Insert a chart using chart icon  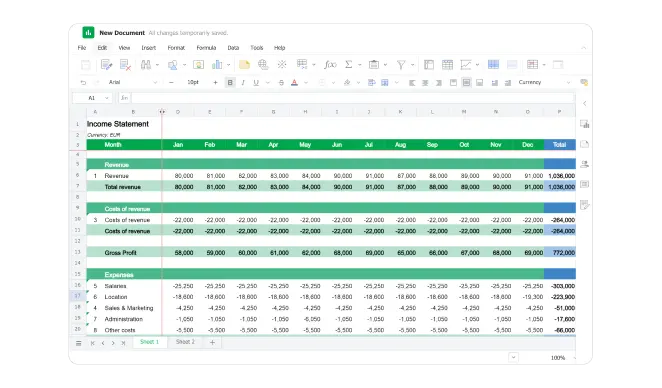(217, 65)
